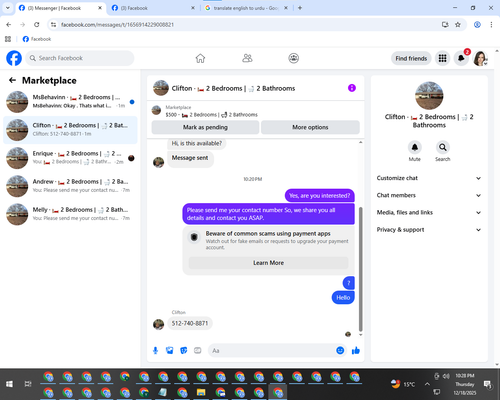Expand the Customize chat section

pyautogui.click(x=429, y=178)
